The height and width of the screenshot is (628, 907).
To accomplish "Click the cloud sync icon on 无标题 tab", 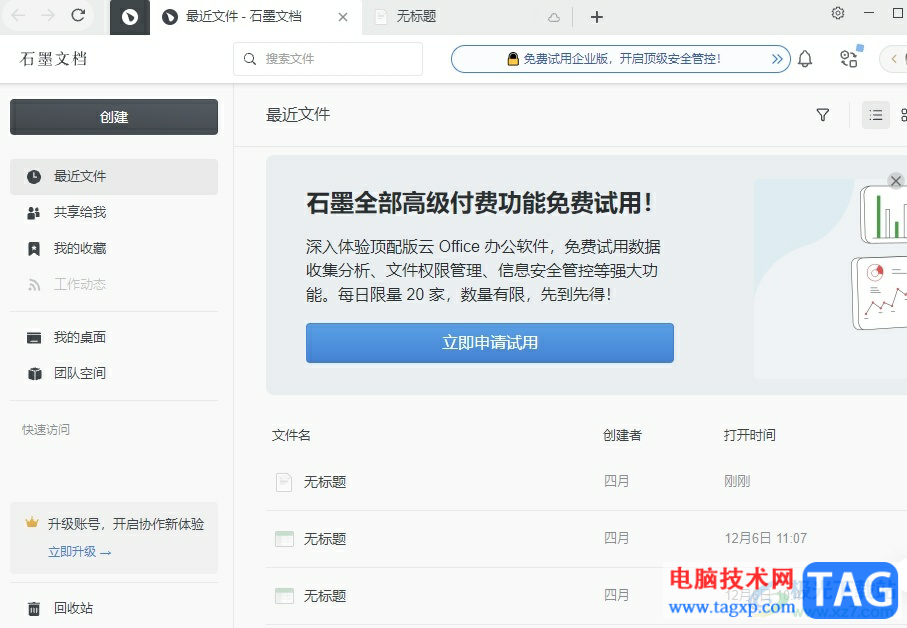I will (x=554, y=18).
